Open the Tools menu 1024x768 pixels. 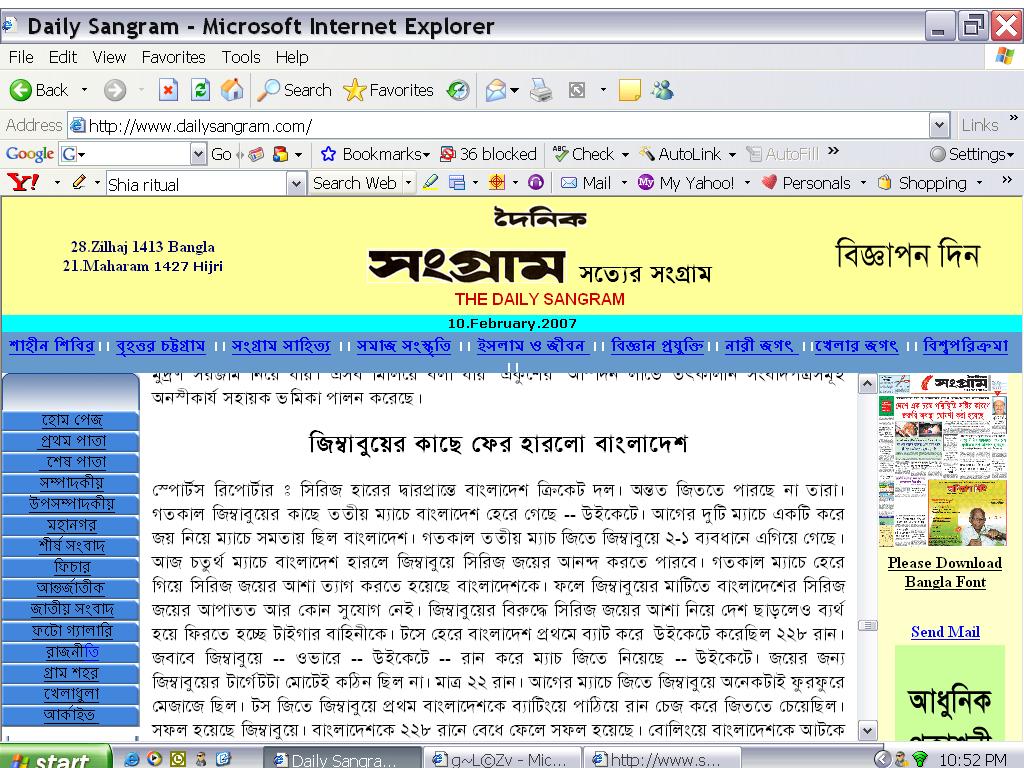coord(241,57)
